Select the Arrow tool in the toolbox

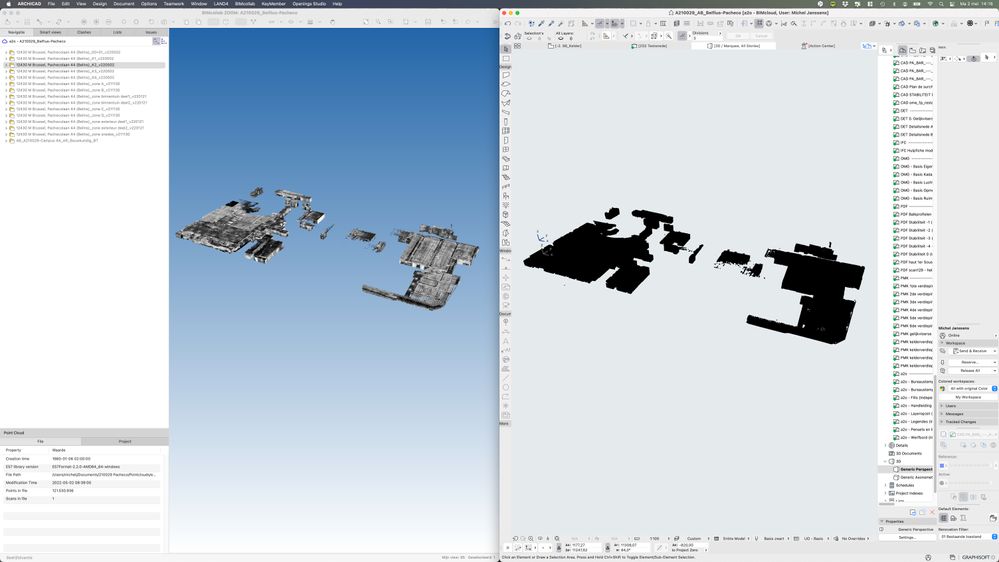[506, 48]
